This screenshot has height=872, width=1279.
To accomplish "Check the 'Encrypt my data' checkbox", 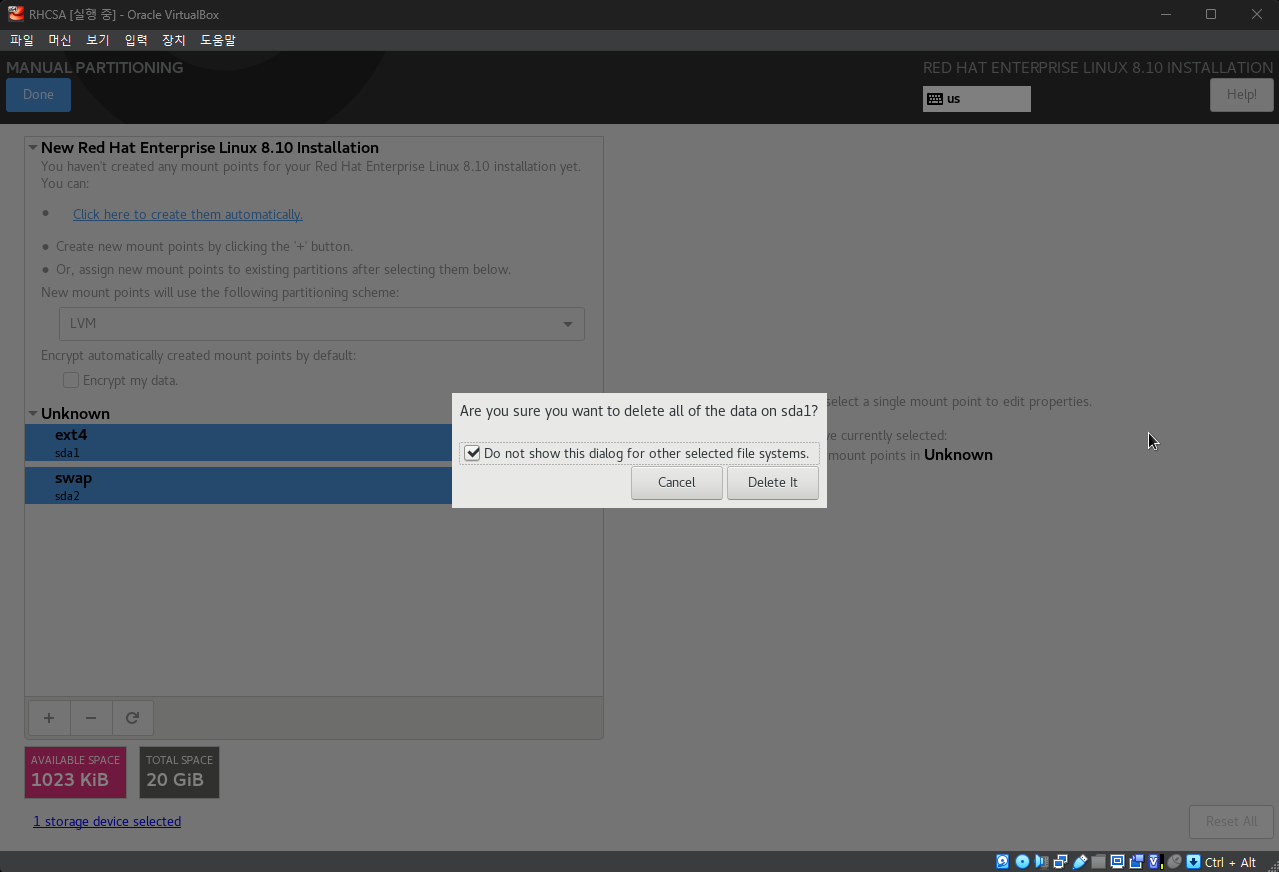I will tap(71, 380).
